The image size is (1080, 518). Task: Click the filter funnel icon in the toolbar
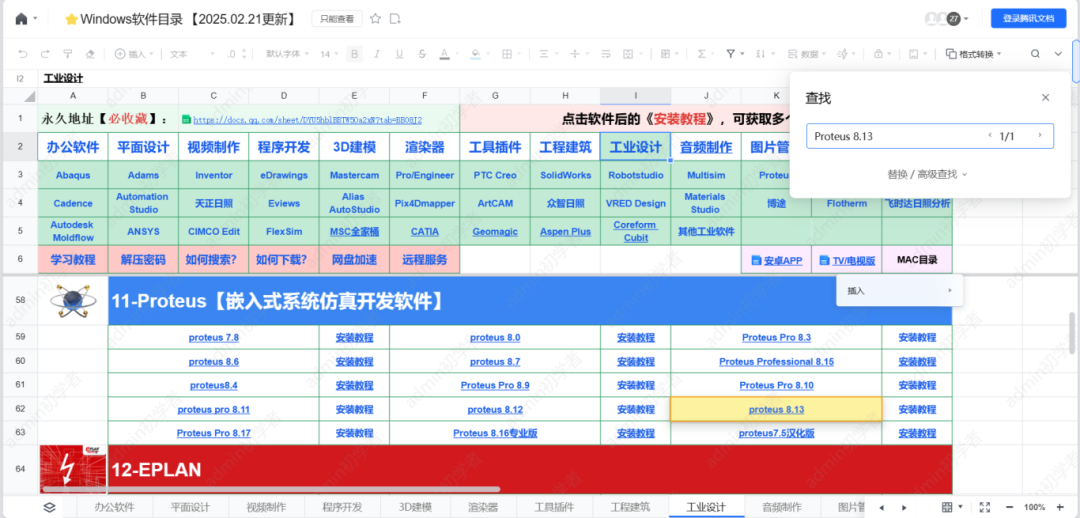[730, 54]
